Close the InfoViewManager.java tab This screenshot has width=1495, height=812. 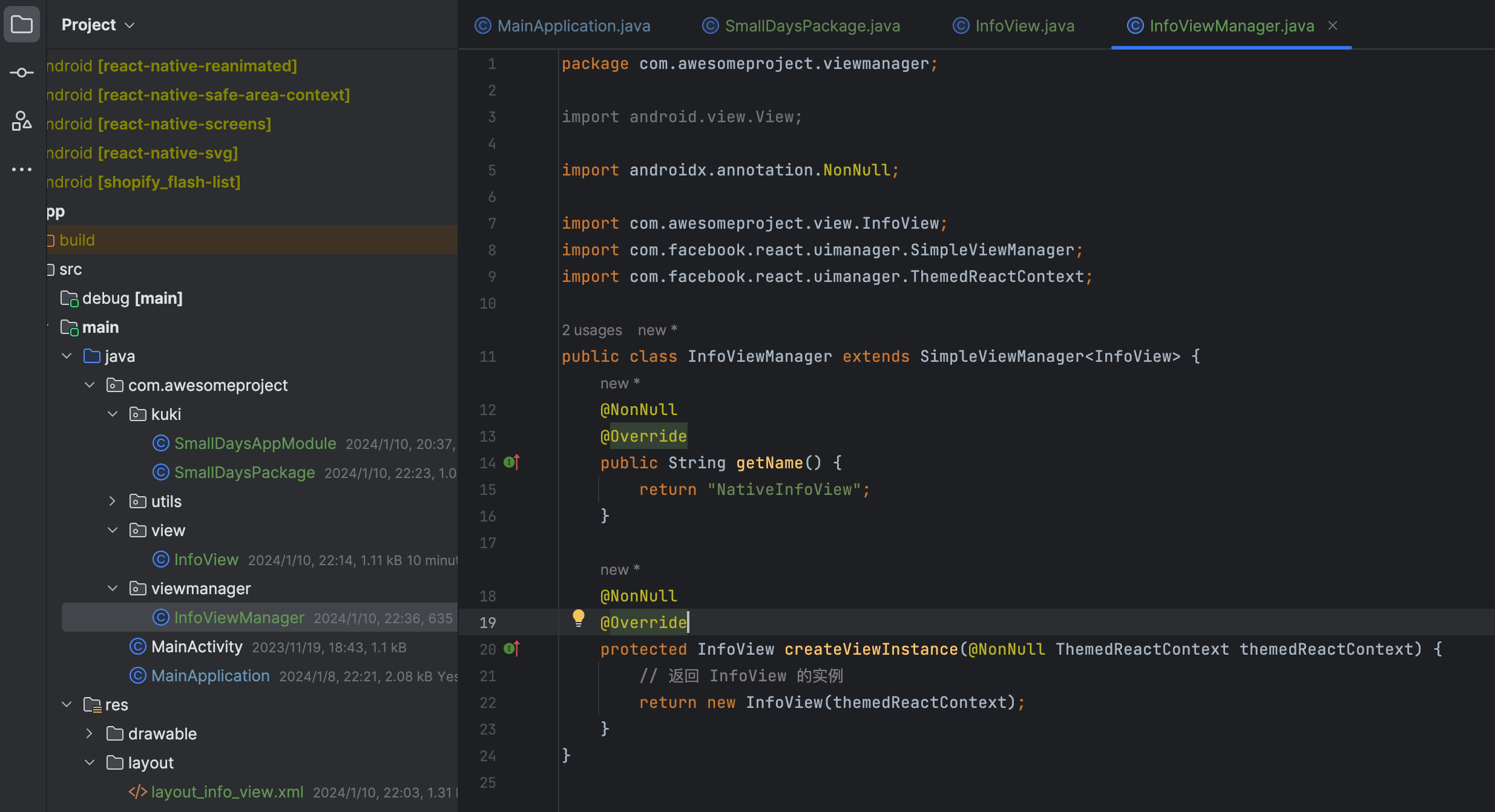pos(1333,25)
